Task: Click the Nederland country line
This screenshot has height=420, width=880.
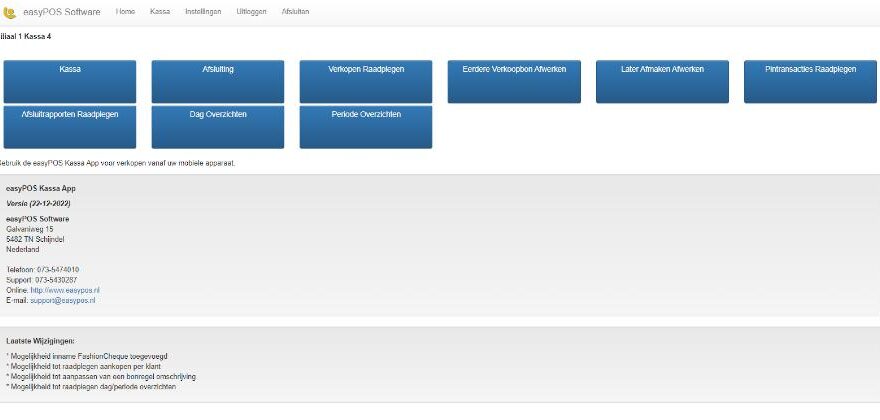Action: tap(22, 249)
